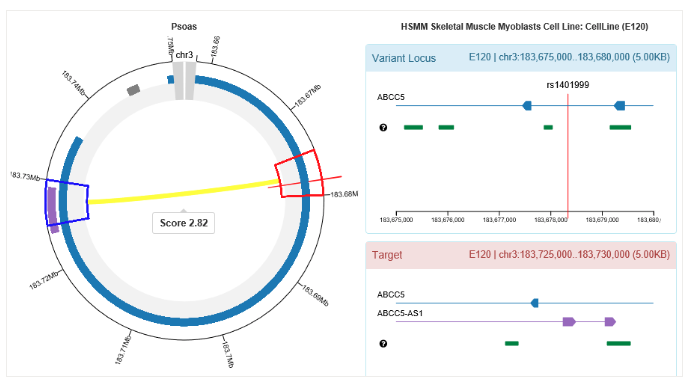Click the Target panel header
The width and height of the screenshot is (688, 387).
click(521, 255)
